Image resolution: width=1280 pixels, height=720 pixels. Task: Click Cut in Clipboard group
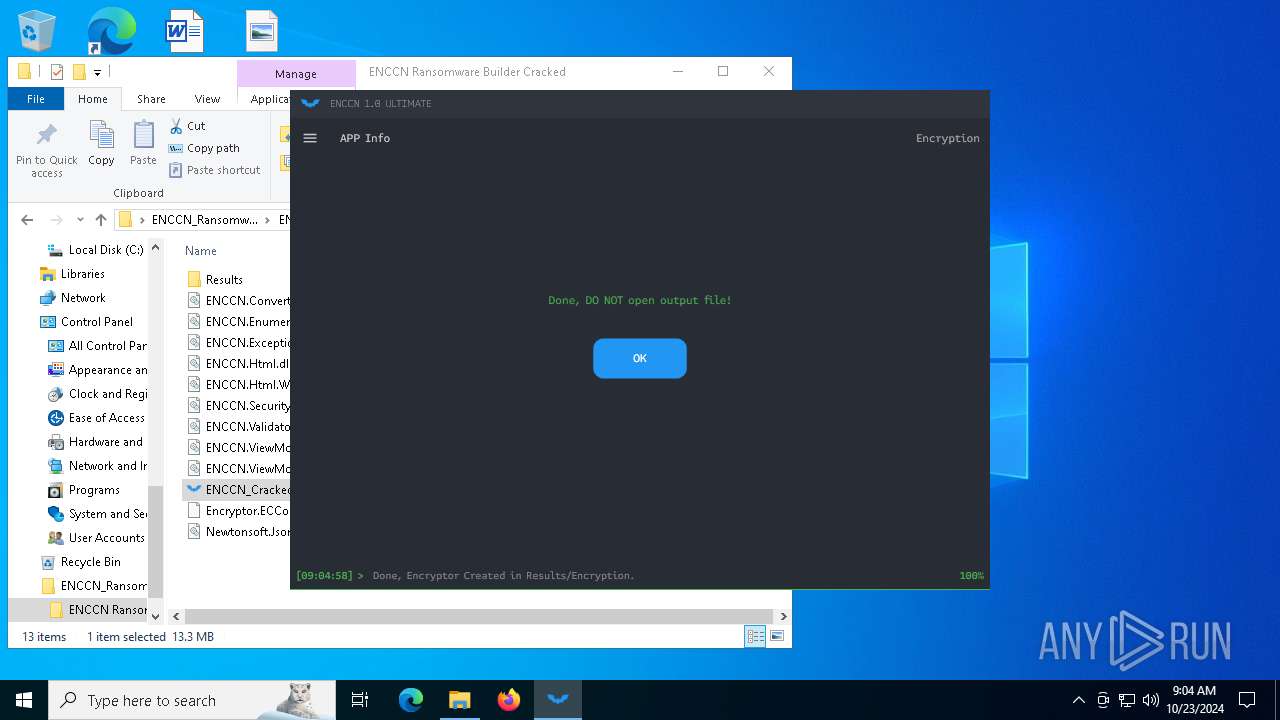tap(187, 126)
